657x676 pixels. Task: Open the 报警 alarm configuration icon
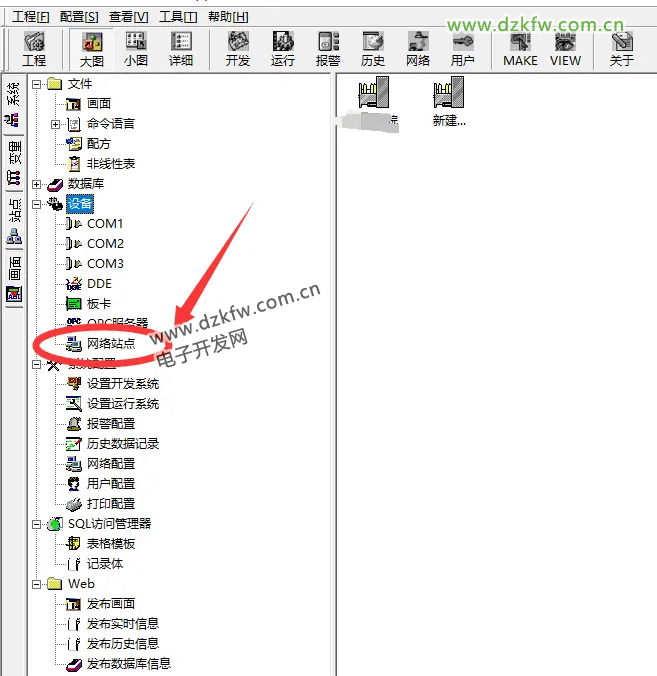click(328, 48)
